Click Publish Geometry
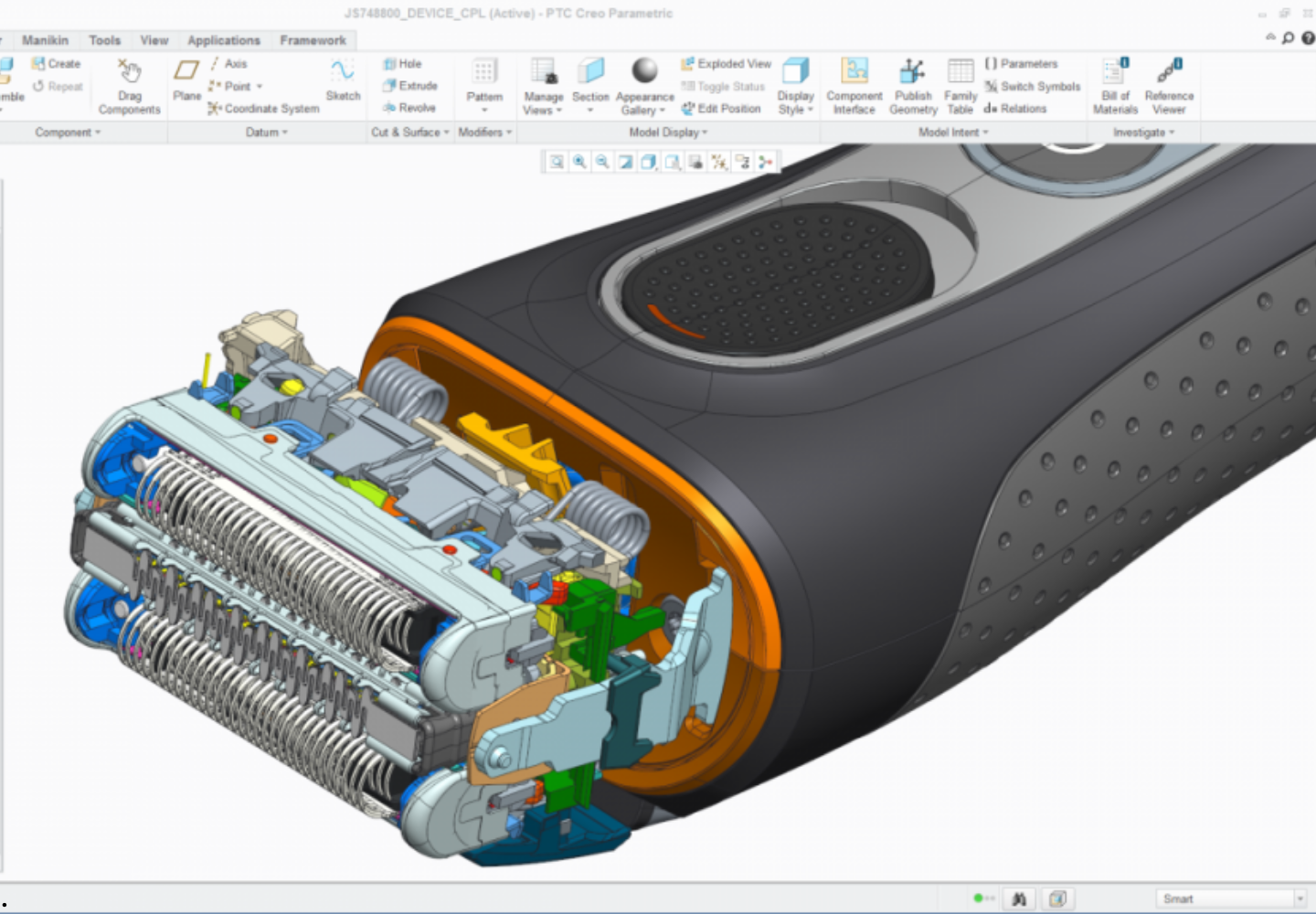The height and width of the screenshot is (914, 1316). click(913, 87)
